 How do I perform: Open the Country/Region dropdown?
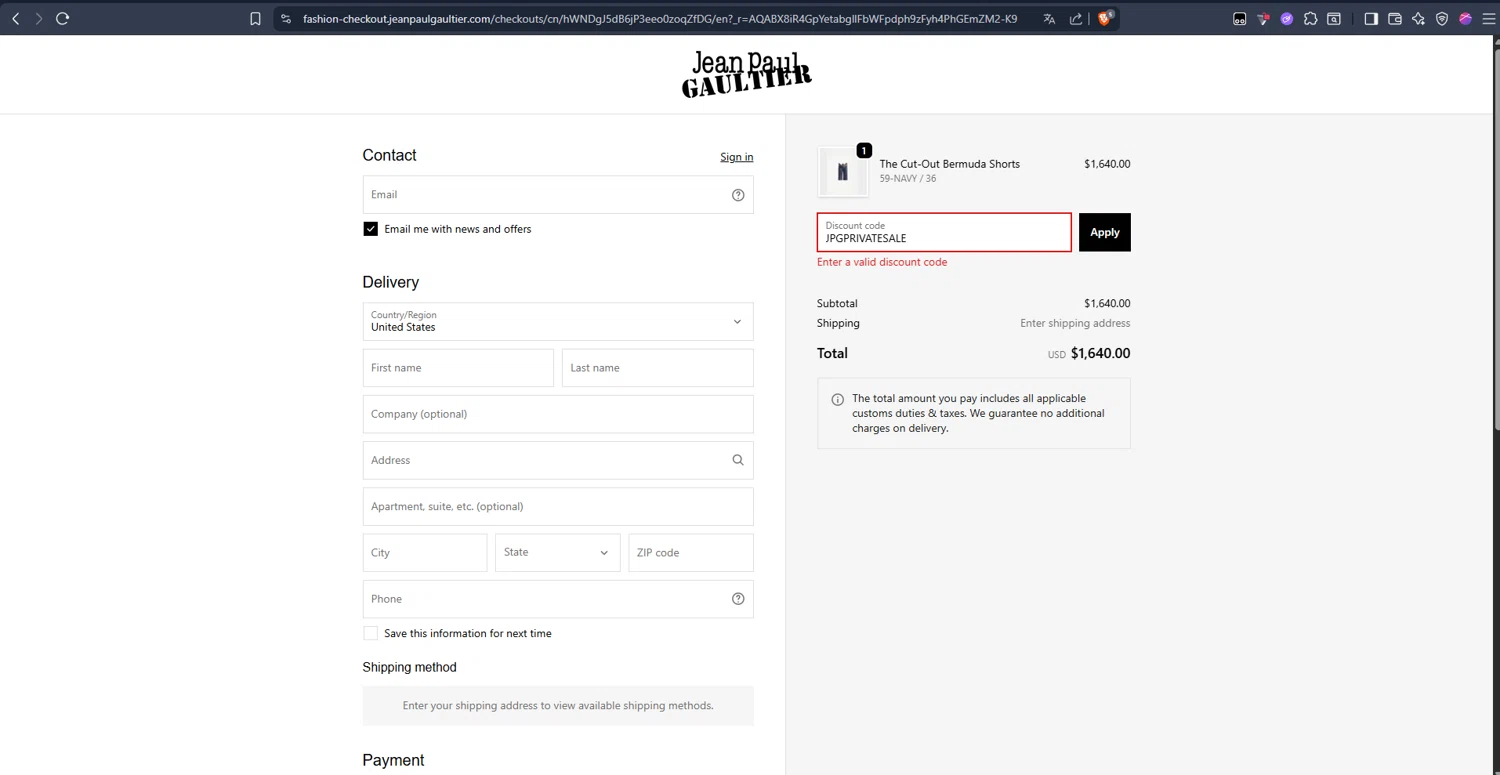tap(558, 322)
